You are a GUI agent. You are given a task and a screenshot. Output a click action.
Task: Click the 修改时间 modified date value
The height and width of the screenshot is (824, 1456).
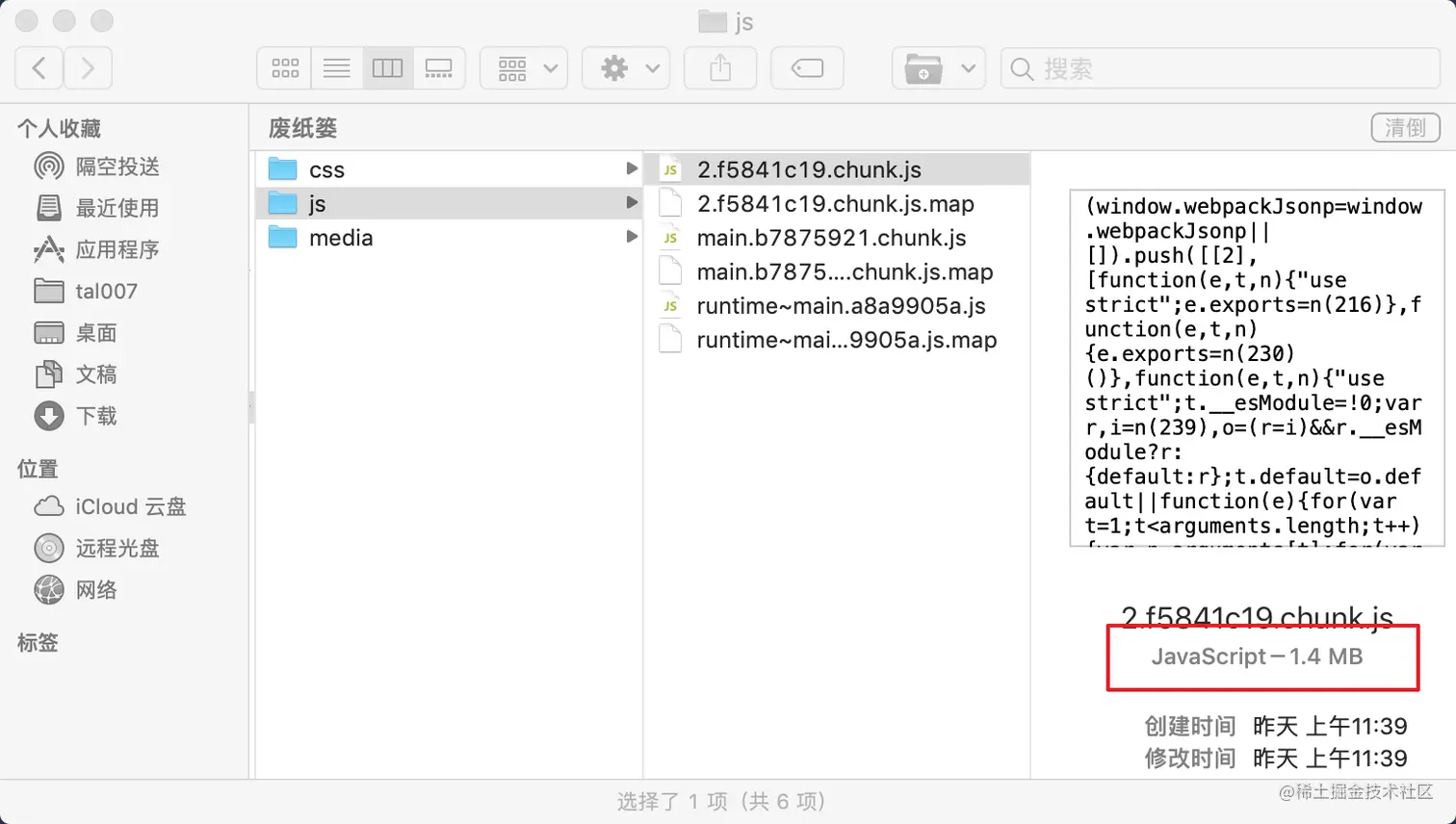[x=1330, y=759]
